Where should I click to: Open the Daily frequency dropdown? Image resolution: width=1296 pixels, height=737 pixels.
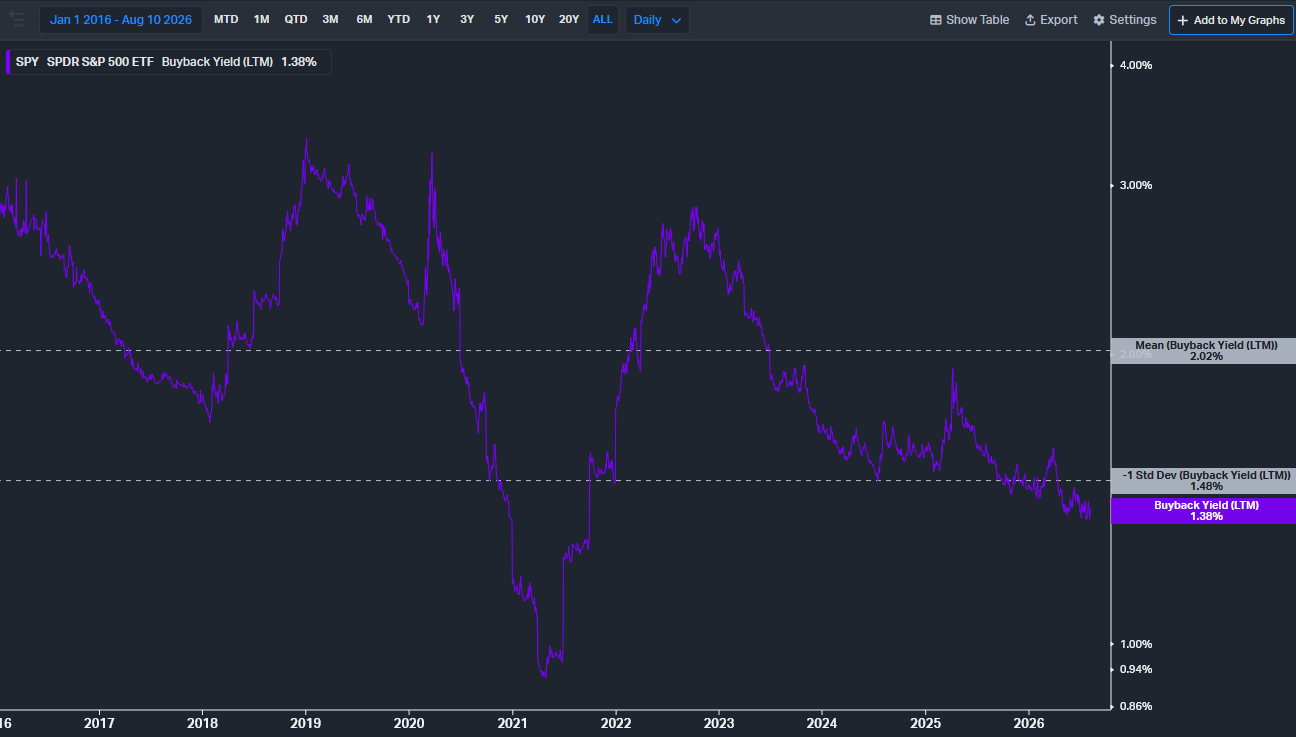click(x=657, y=20)
